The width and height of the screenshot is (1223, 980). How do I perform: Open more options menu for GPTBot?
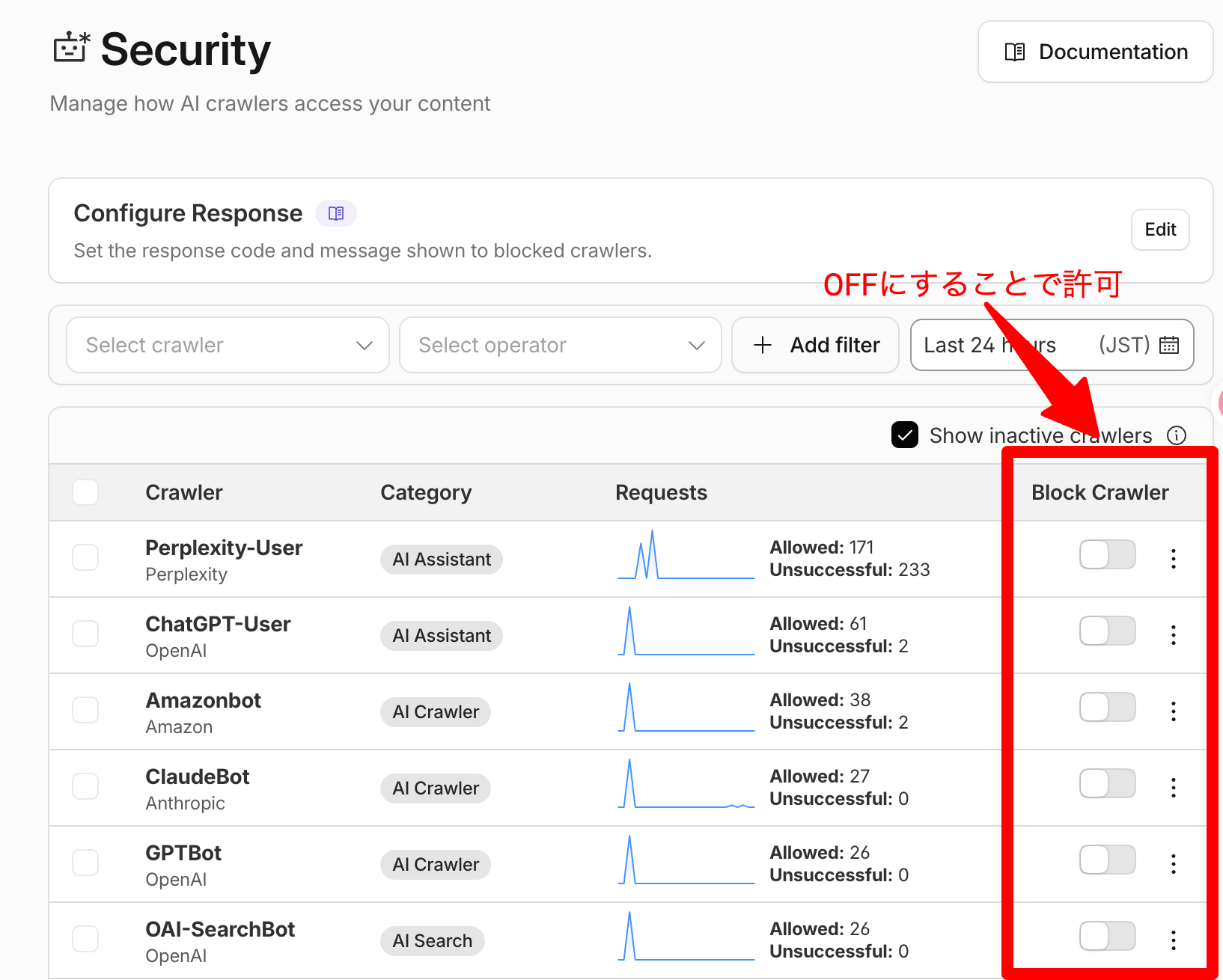tap(1173, 864)
